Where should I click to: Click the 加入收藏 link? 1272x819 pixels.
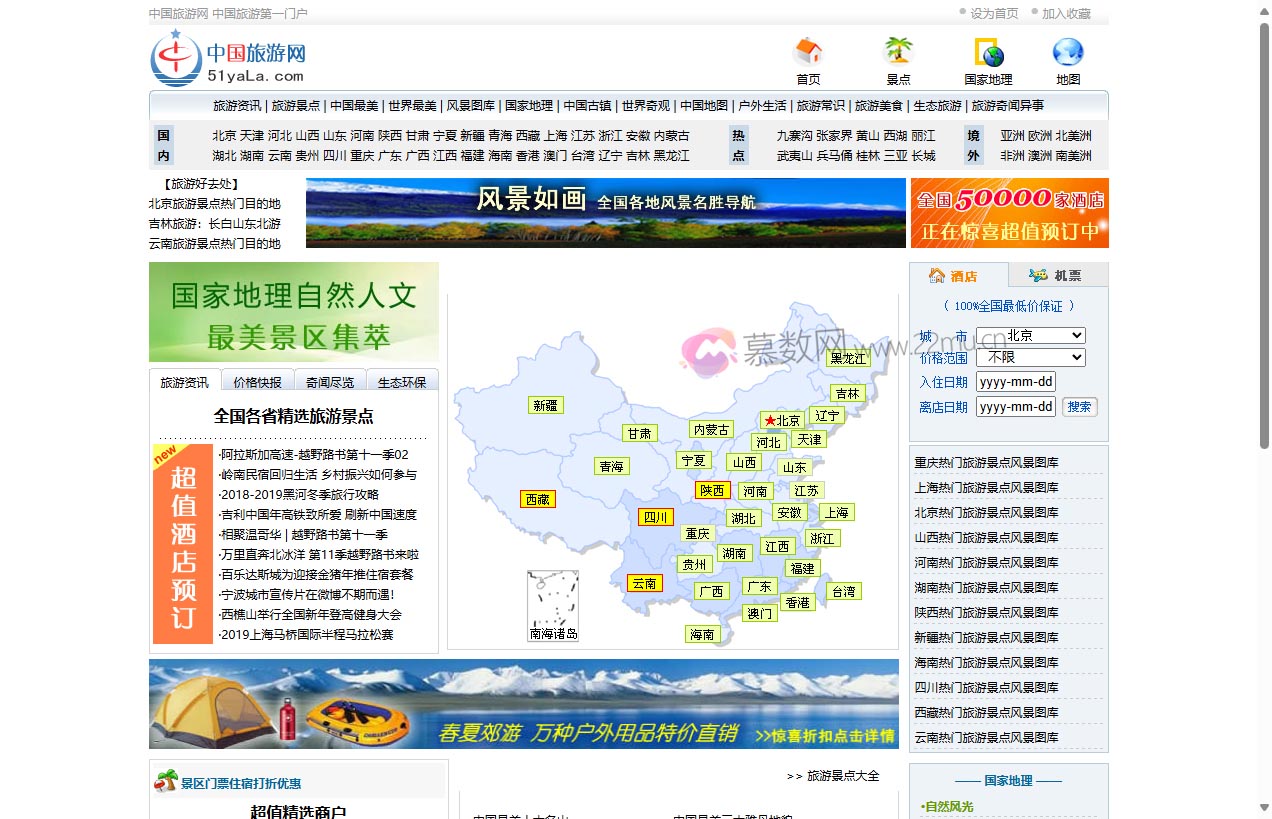point(1065,13)
